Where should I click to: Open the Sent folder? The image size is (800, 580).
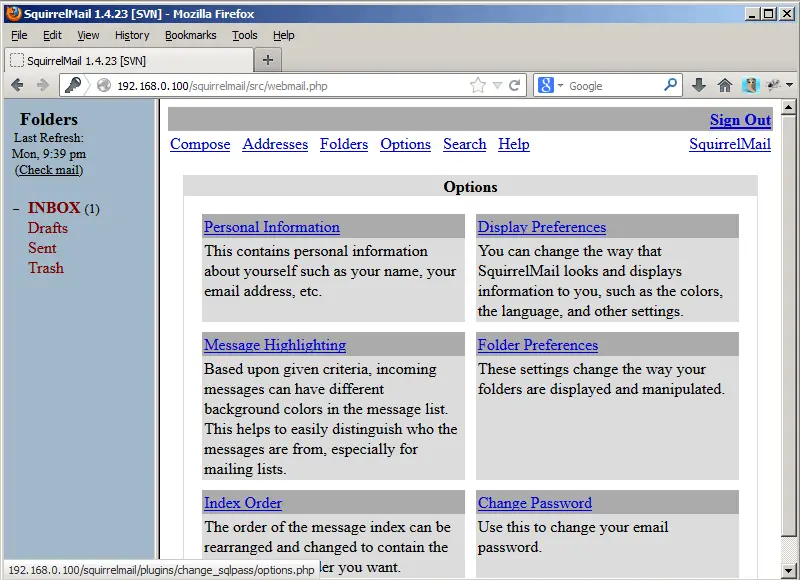coord(42,248)
